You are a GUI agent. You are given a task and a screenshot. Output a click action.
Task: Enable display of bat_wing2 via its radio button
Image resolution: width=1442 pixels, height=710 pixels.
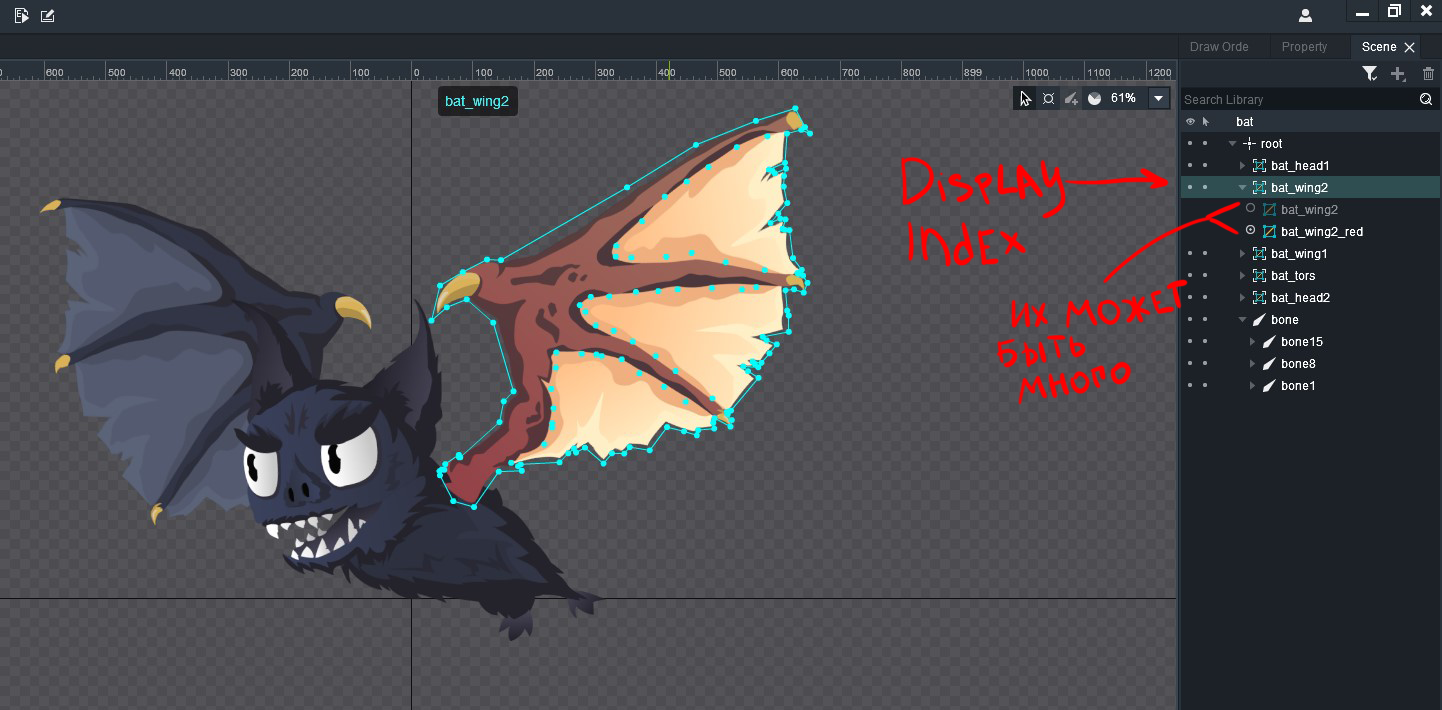pos(1250,209)
